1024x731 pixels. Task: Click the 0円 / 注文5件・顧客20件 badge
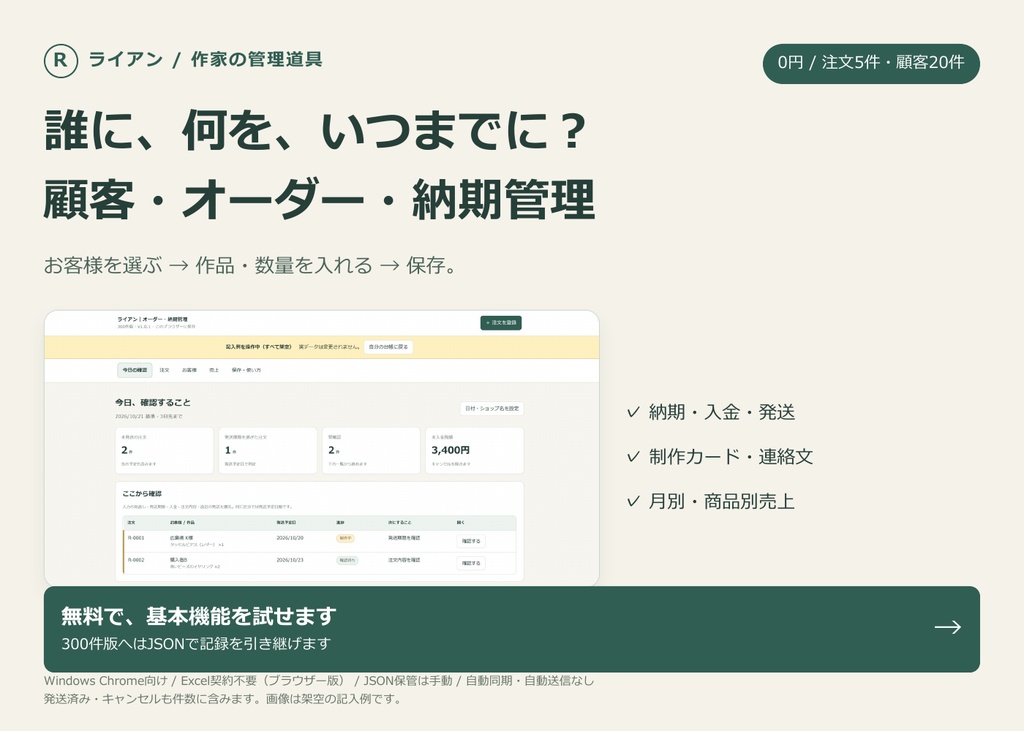871,63
